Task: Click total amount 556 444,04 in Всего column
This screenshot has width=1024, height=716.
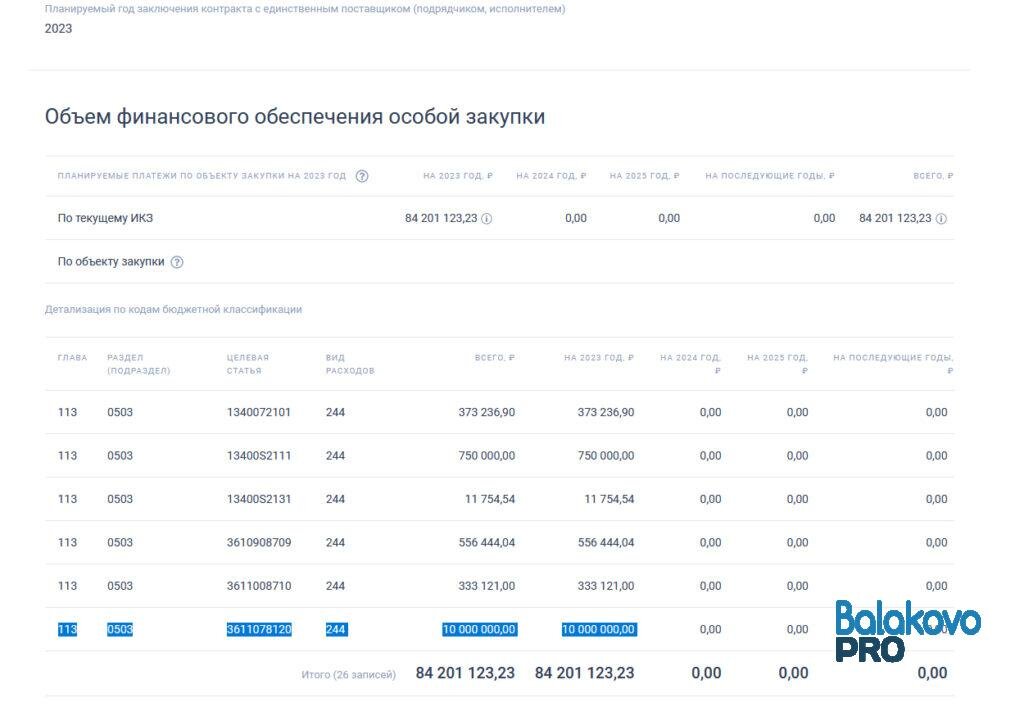Action: 487,542
